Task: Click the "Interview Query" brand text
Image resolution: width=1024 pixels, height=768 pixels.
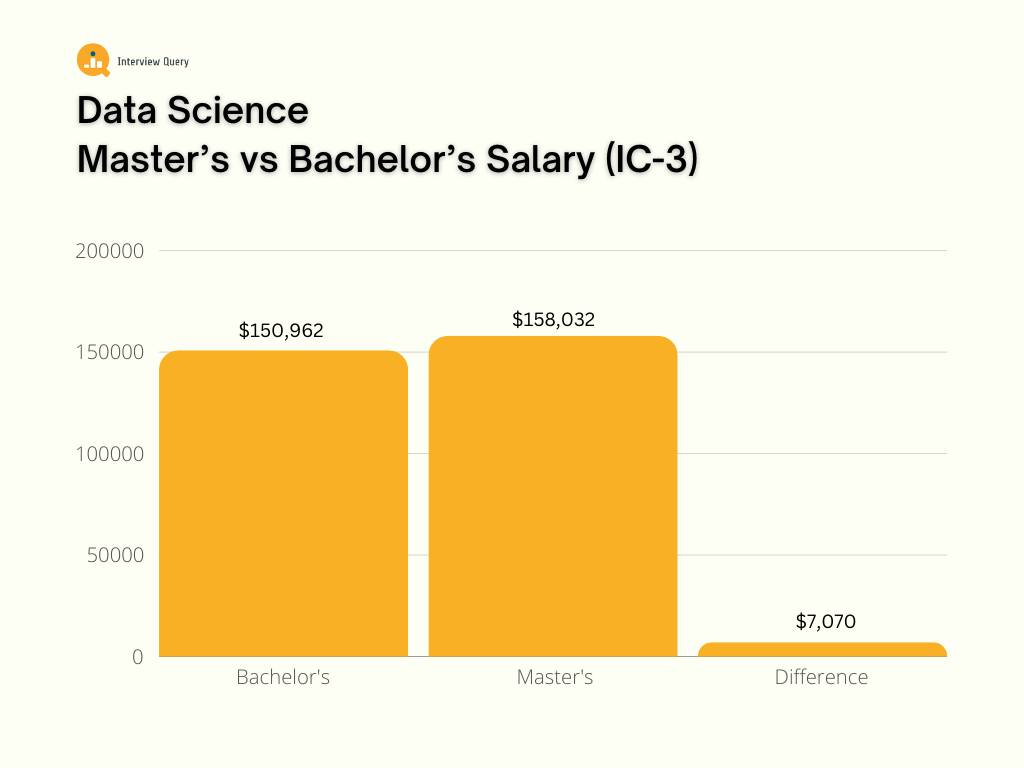Action: coord(153,62)
